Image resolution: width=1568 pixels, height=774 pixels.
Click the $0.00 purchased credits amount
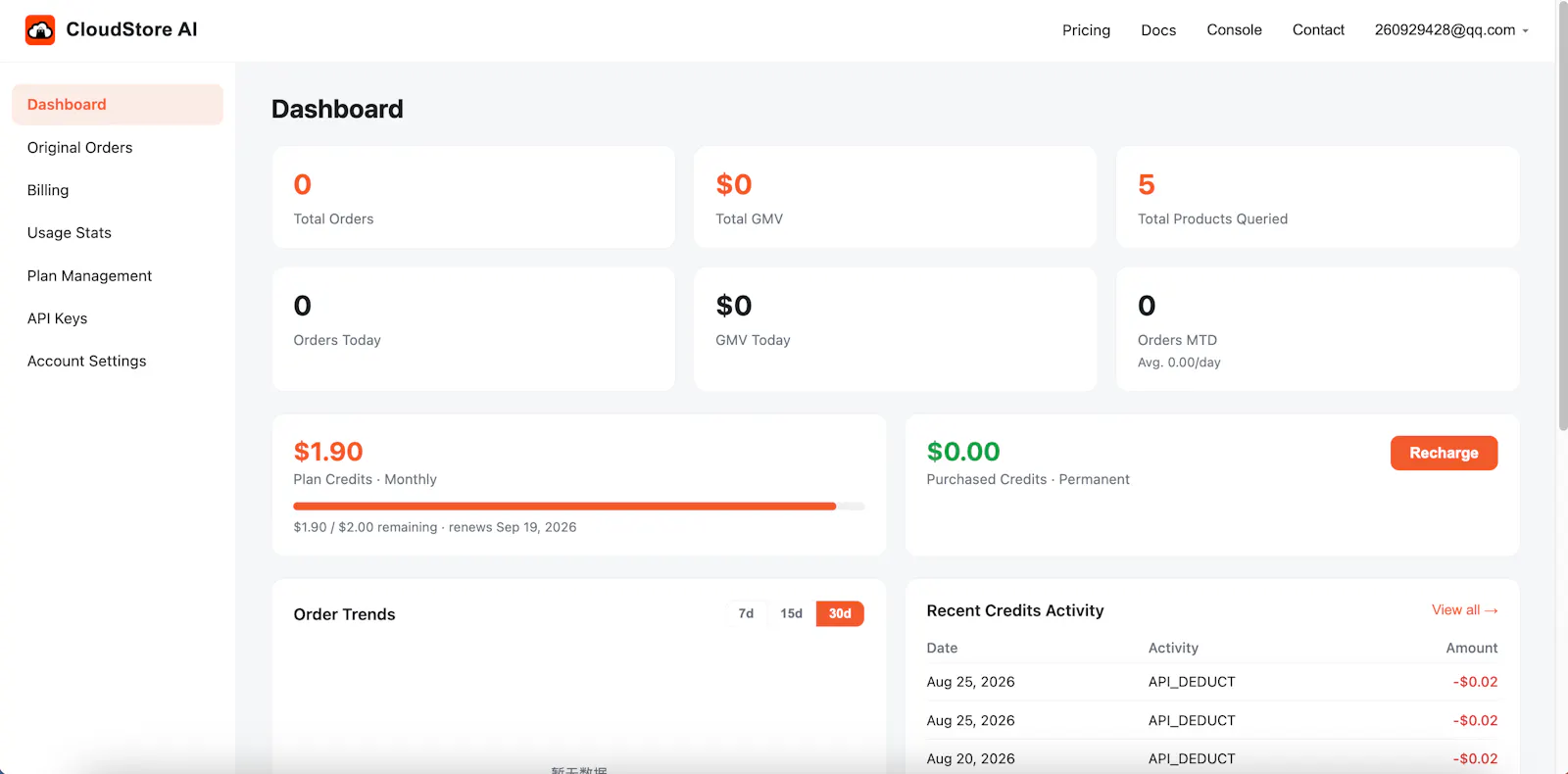tap(963, 452)
